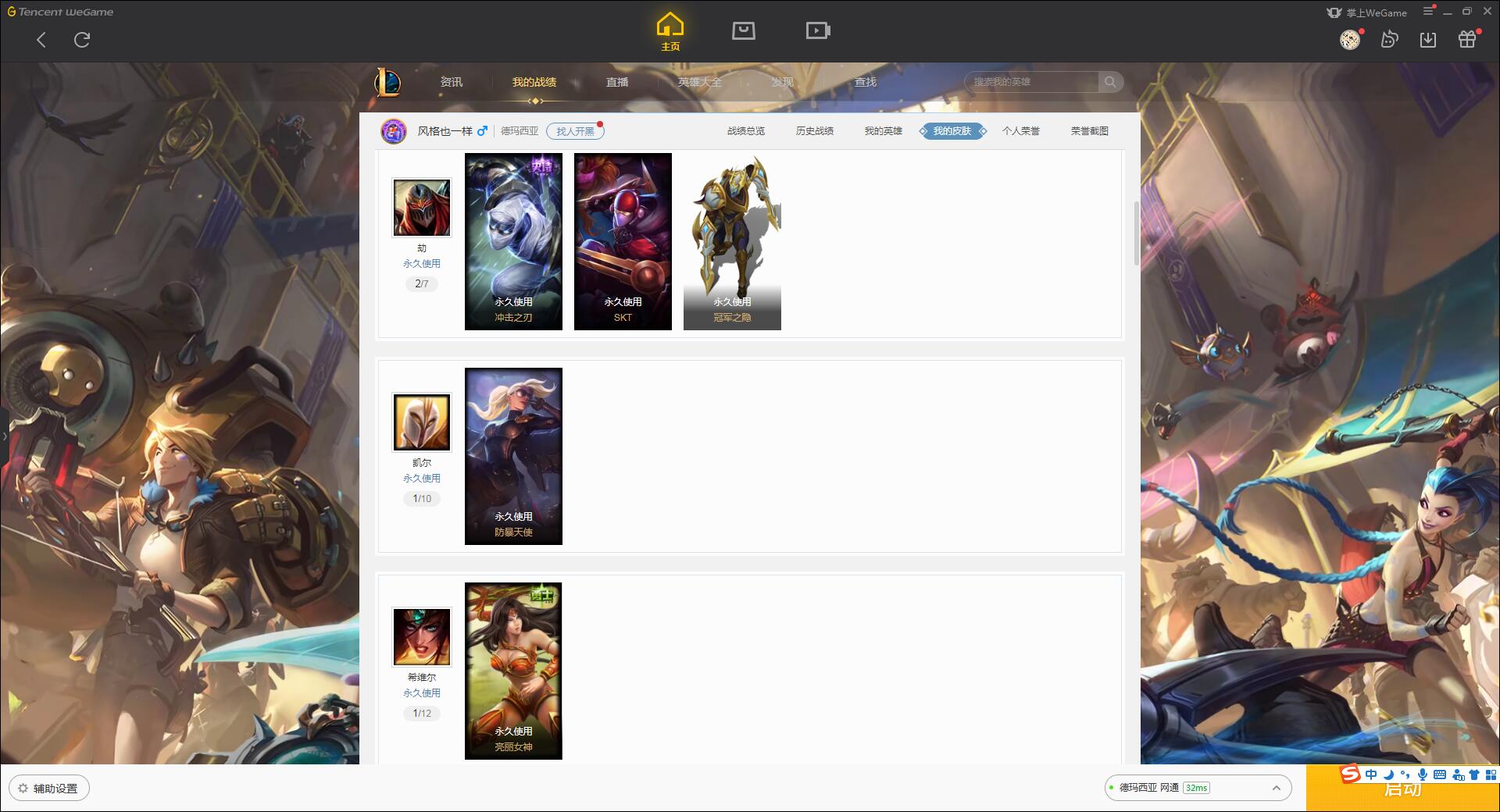
Task: Click the microphone voice input icon
Action: [1423, 775]
